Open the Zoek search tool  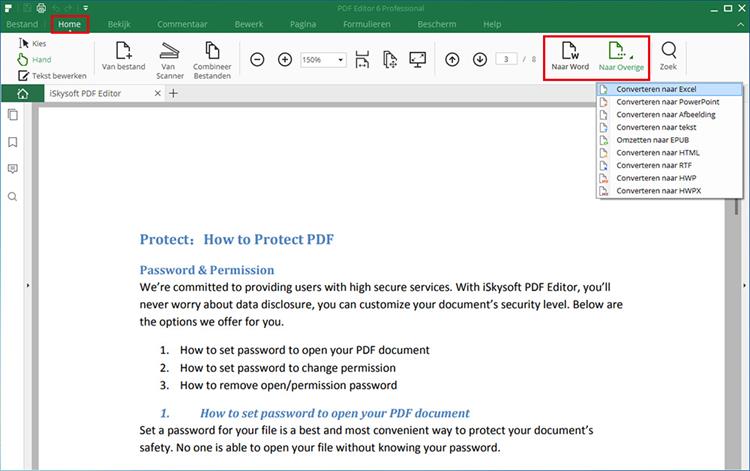pyautogui.click(x=668, y=56)
